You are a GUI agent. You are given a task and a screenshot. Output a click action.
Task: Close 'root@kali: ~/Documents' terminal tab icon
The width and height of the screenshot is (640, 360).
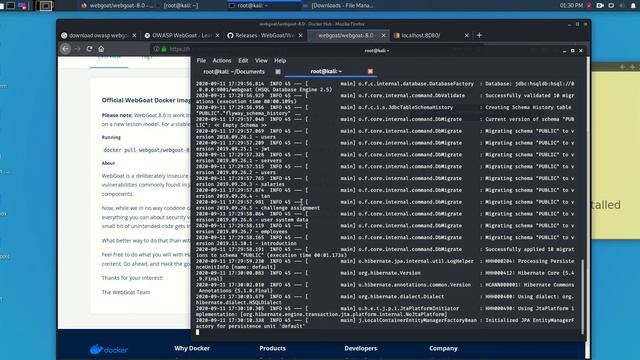pos(278,71)
